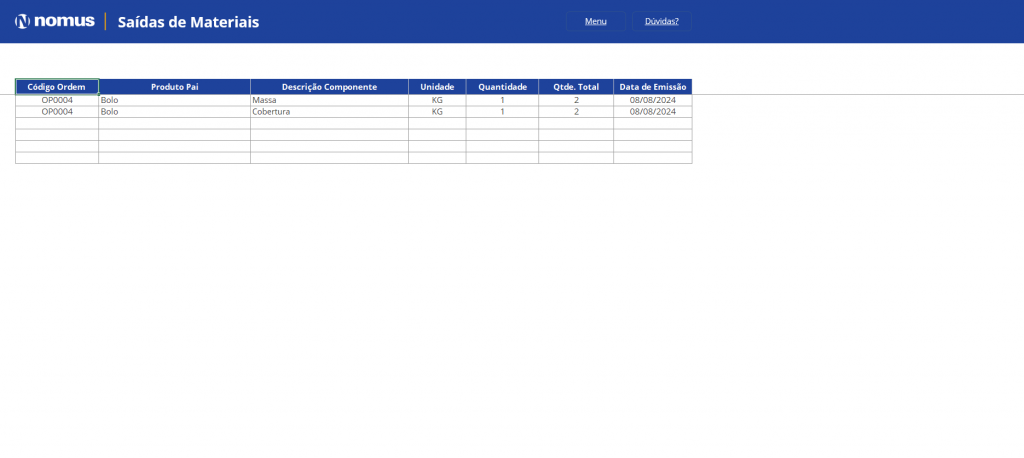
Task: Select Bolo parent product in Massa row
Action: 110,100
